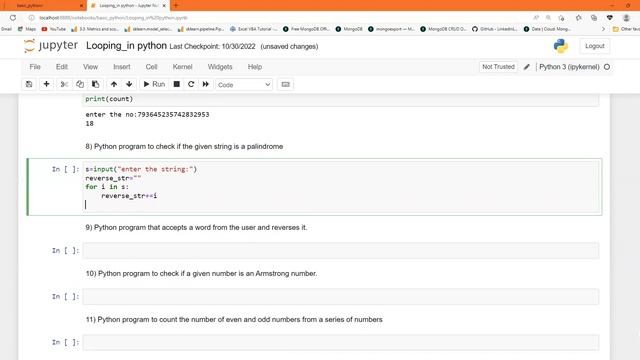Move selected cell down arrow

(129, 84)
